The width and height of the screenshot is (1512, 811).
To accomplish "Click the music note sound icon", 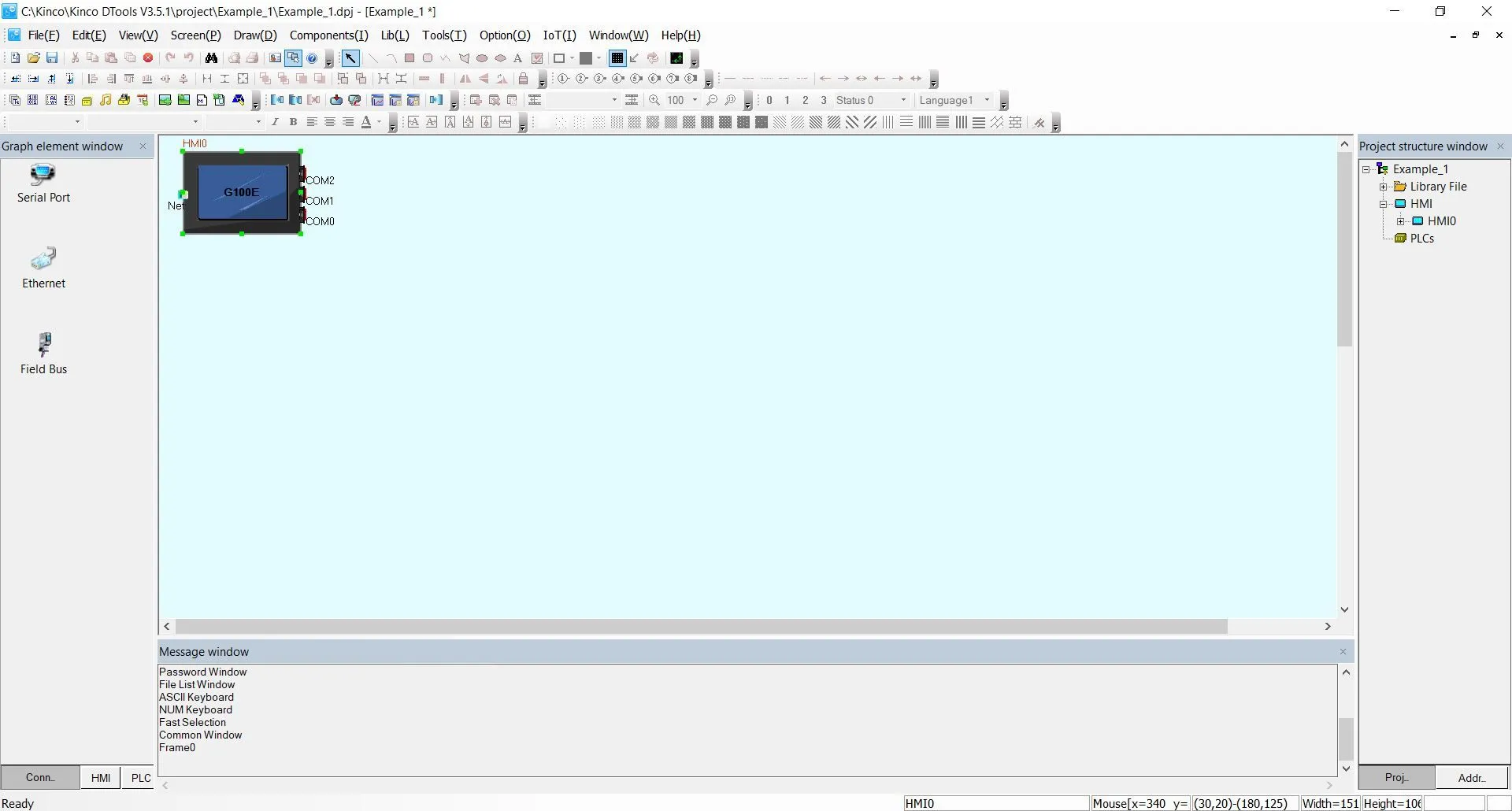I will point(106,100).
